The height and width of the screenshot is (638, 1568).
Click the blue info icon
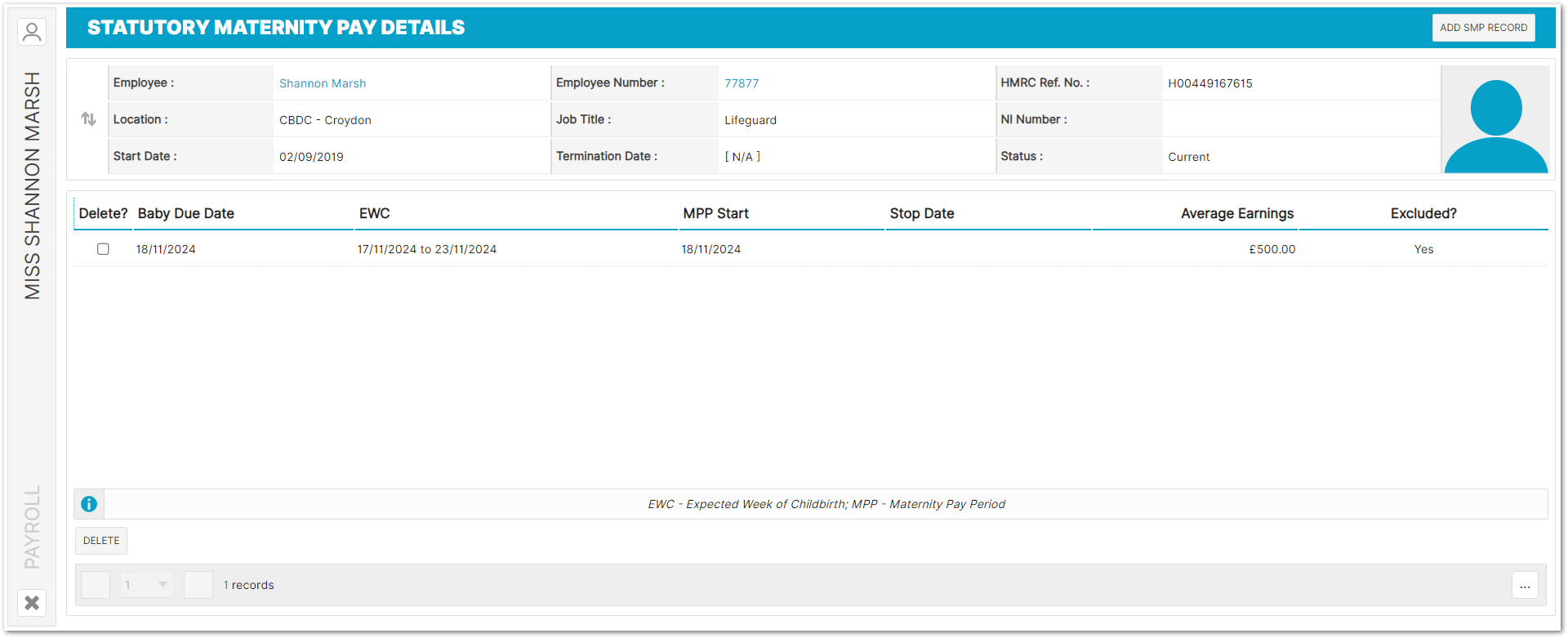(x=89, y=504)
